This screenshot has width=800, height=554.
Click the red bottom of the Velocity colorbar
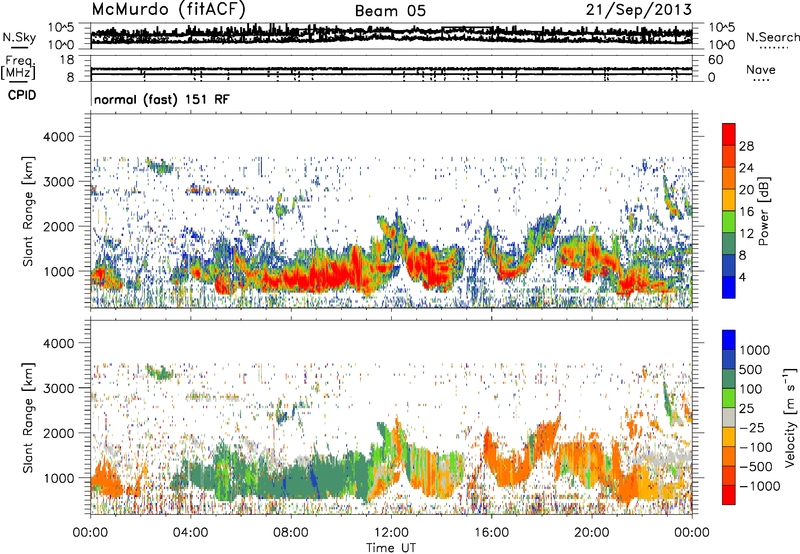729,495
